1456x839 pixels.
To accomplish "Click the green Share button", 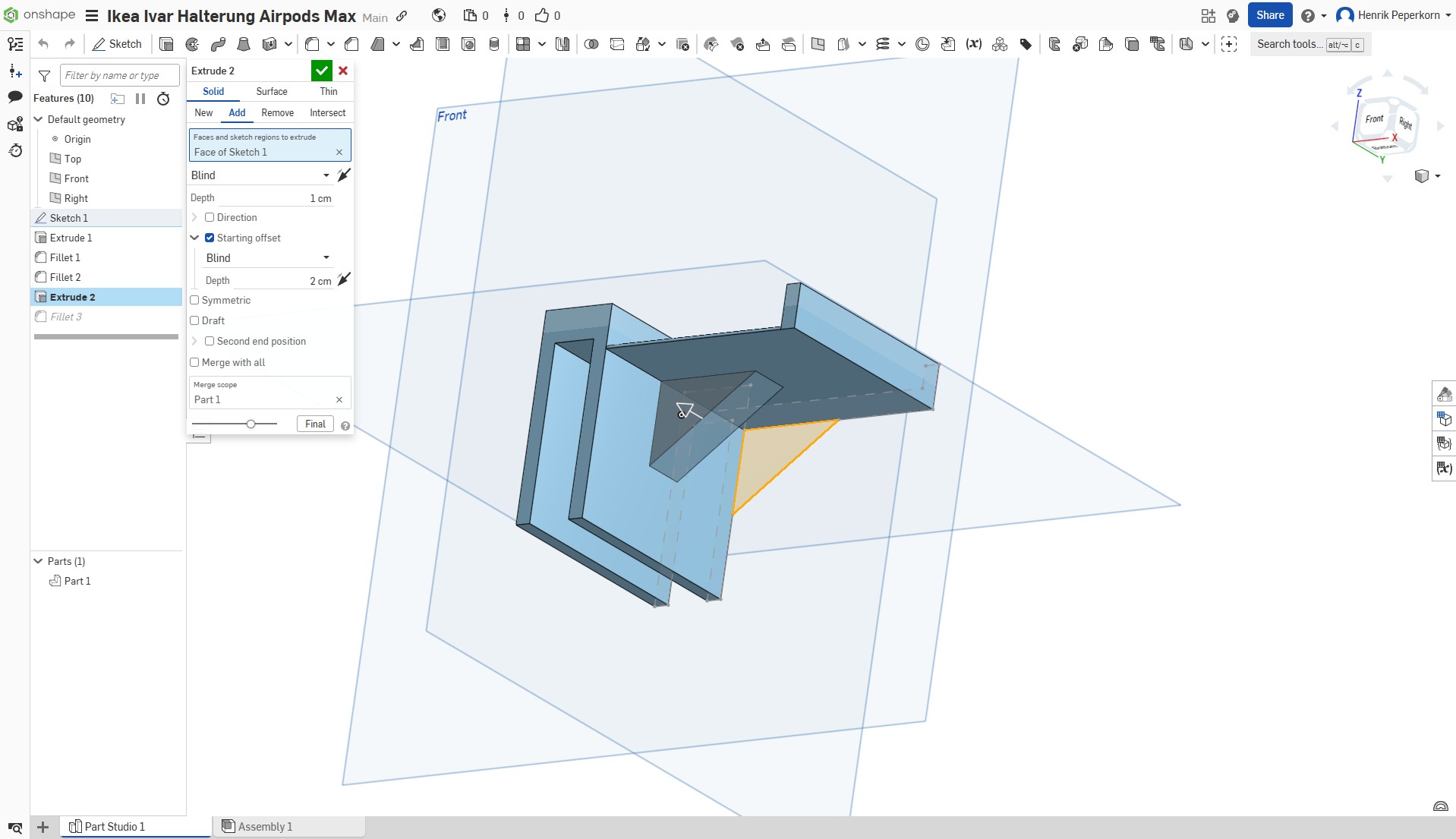I will tap(1269, 14).
